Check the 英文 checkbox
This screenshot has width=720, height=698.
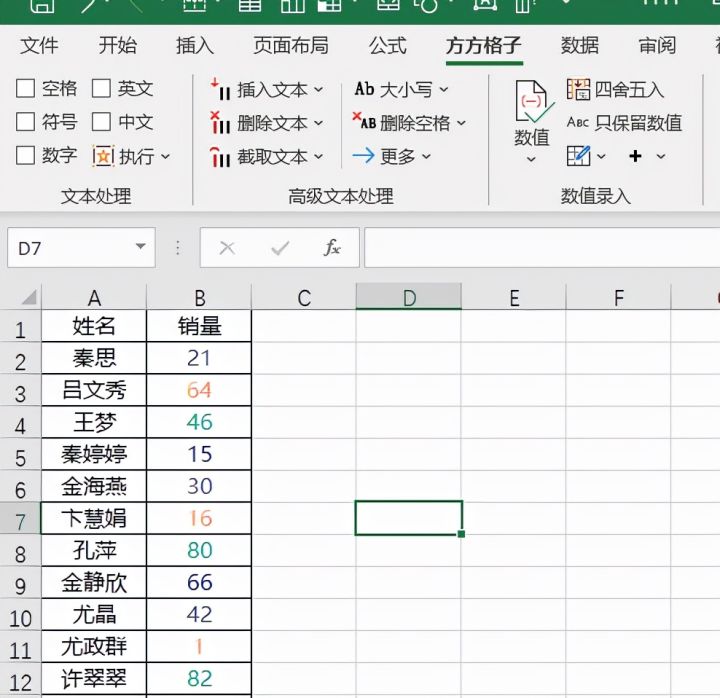101,88
